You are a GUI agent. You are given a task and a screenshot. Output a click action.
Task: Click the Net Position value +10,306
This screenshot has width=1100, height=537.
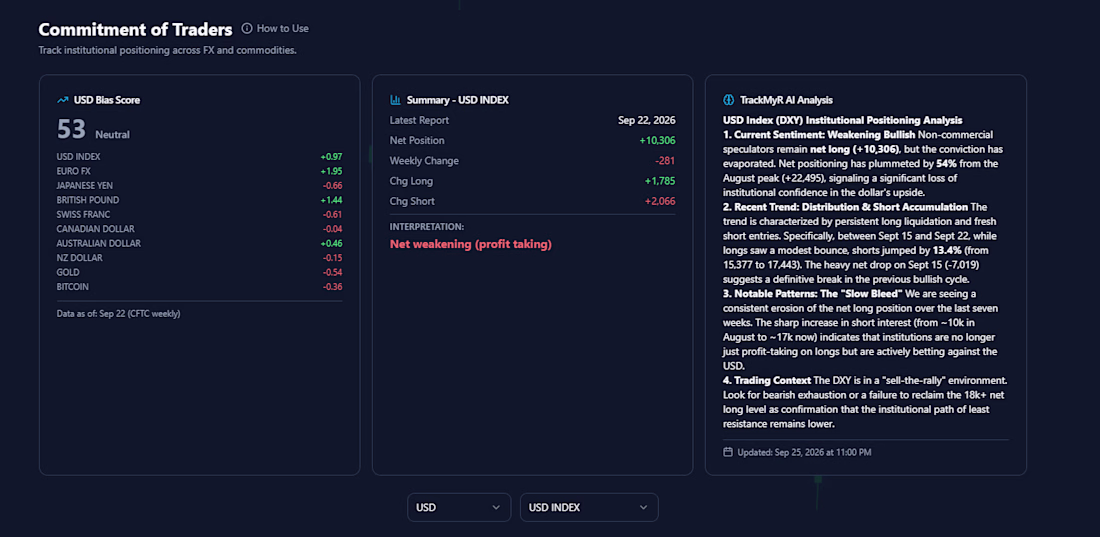point(657,140)
